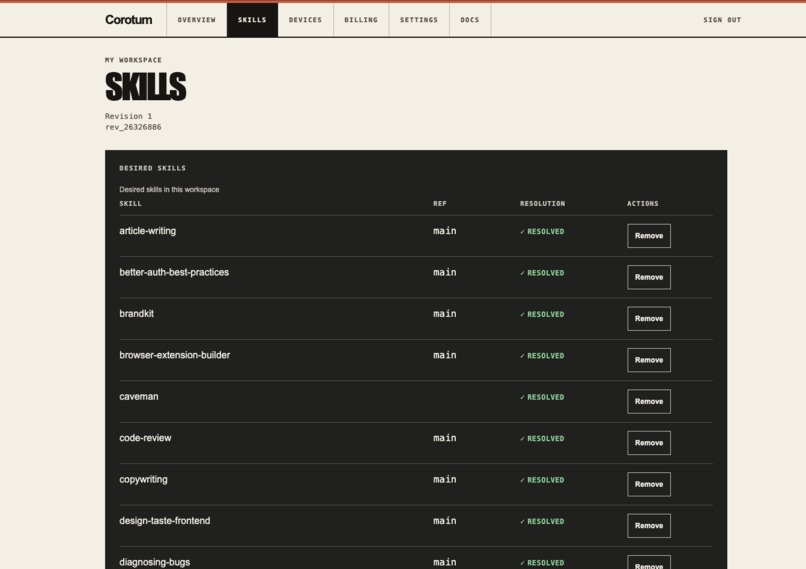Select the article-writing skill name

(x=148, y=231)
